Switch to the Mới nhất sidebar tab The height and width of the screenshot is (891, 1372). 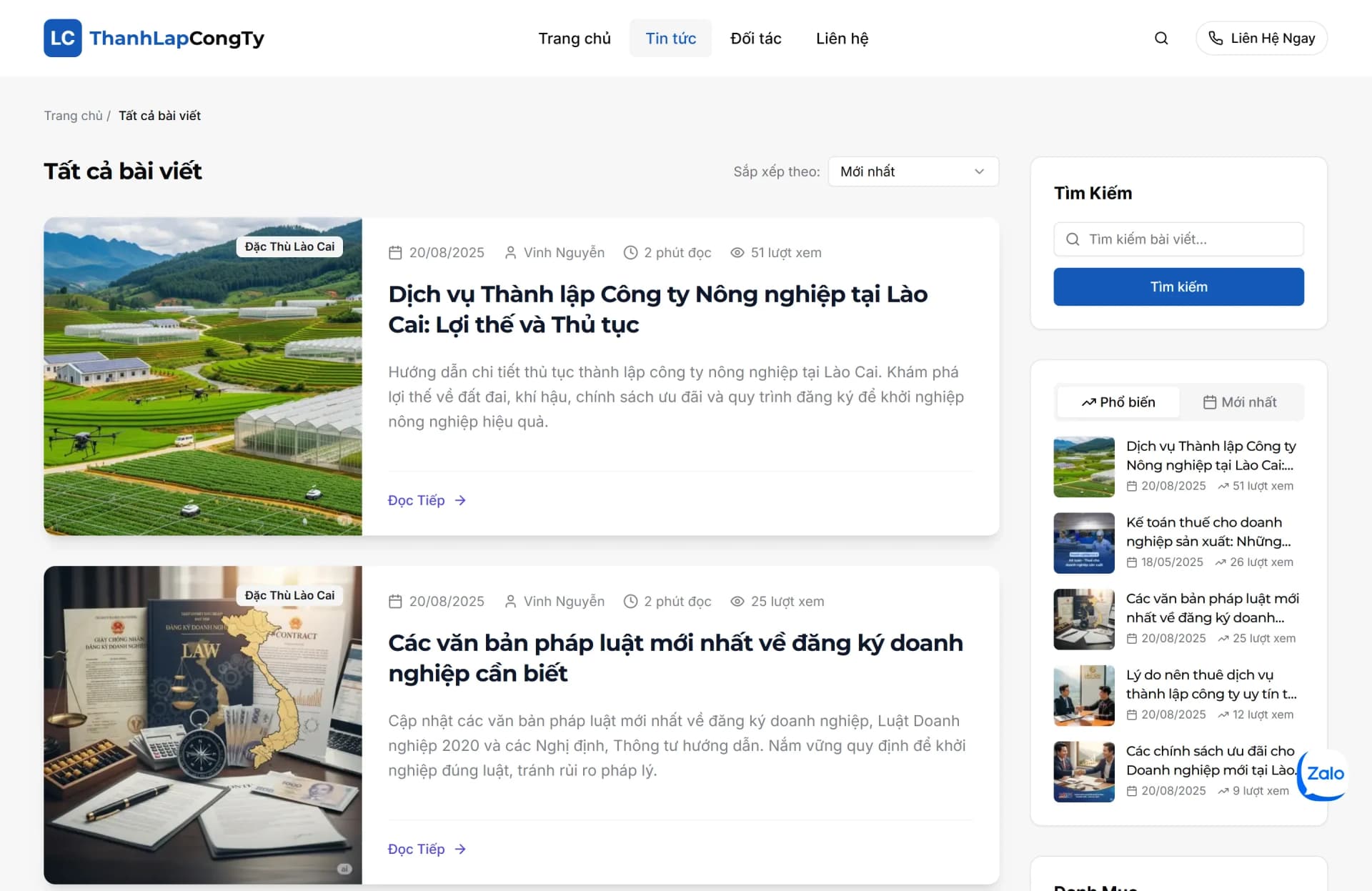(x=1243, y=402)
